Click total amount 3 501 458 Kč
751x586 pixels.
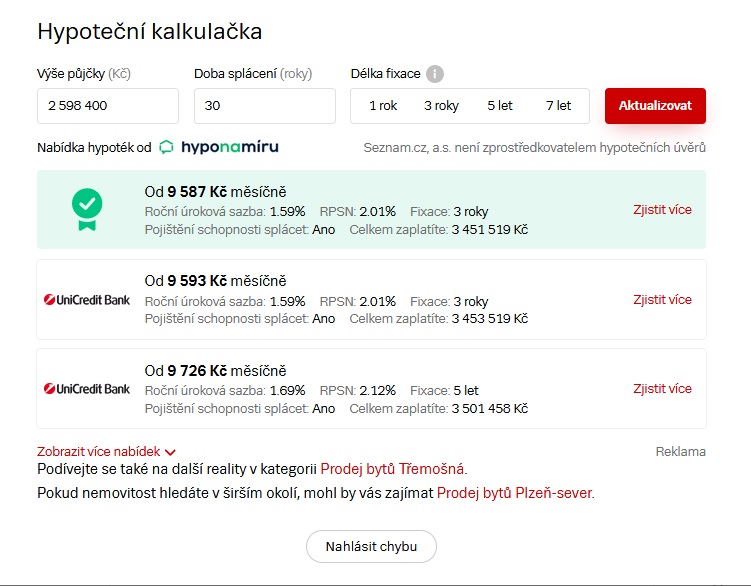[x=489, y=408]
